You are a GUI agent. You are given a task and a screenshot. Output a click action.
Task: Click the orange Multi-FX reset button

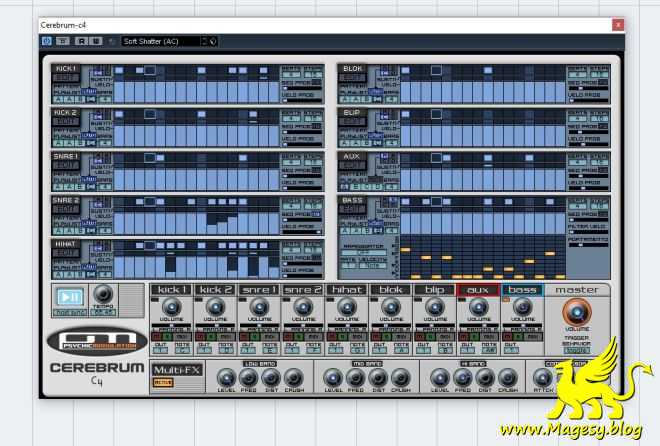click(163, 382)
